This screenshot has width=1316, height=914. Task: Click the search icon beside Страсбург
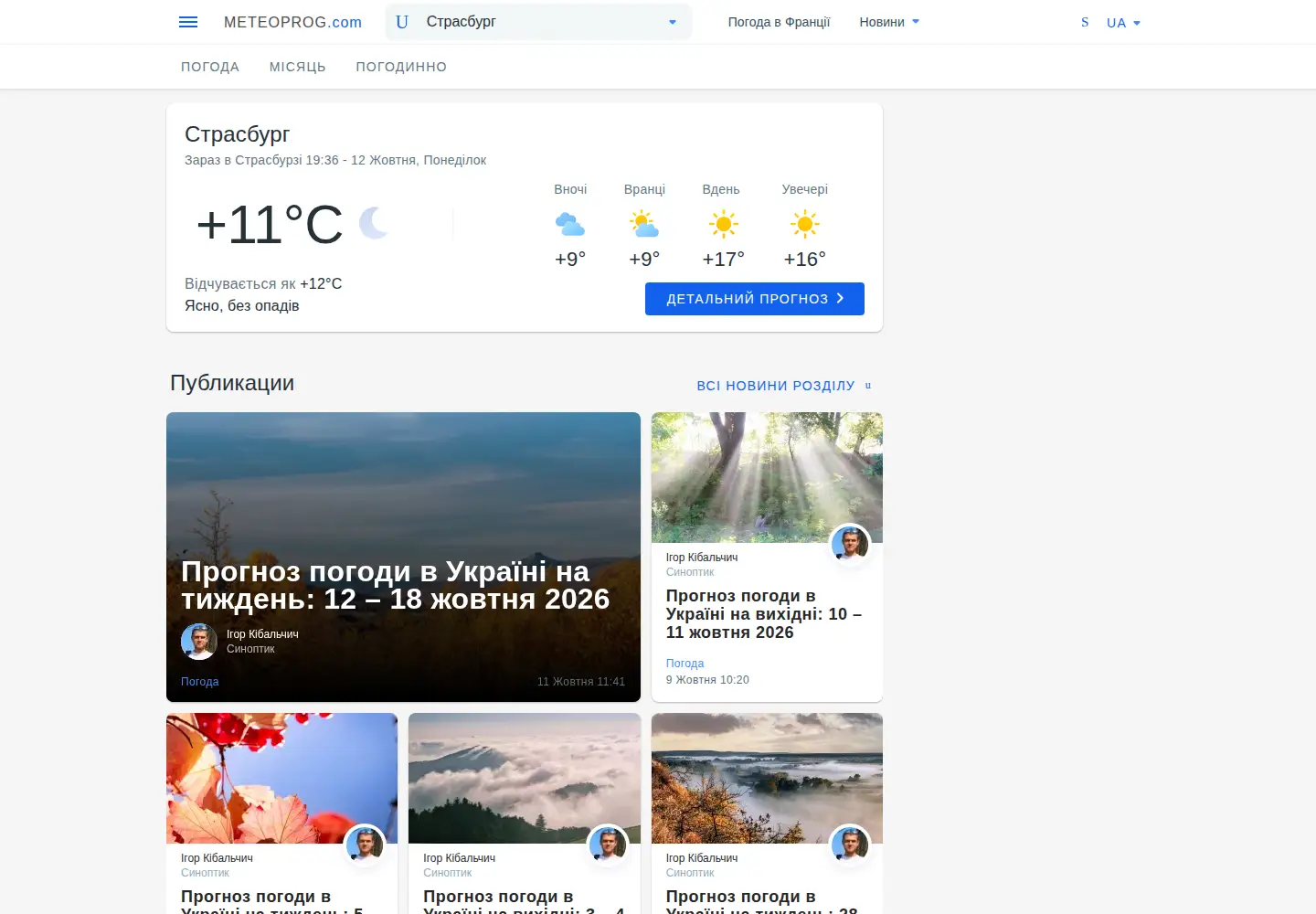click(x=402, y=22)
